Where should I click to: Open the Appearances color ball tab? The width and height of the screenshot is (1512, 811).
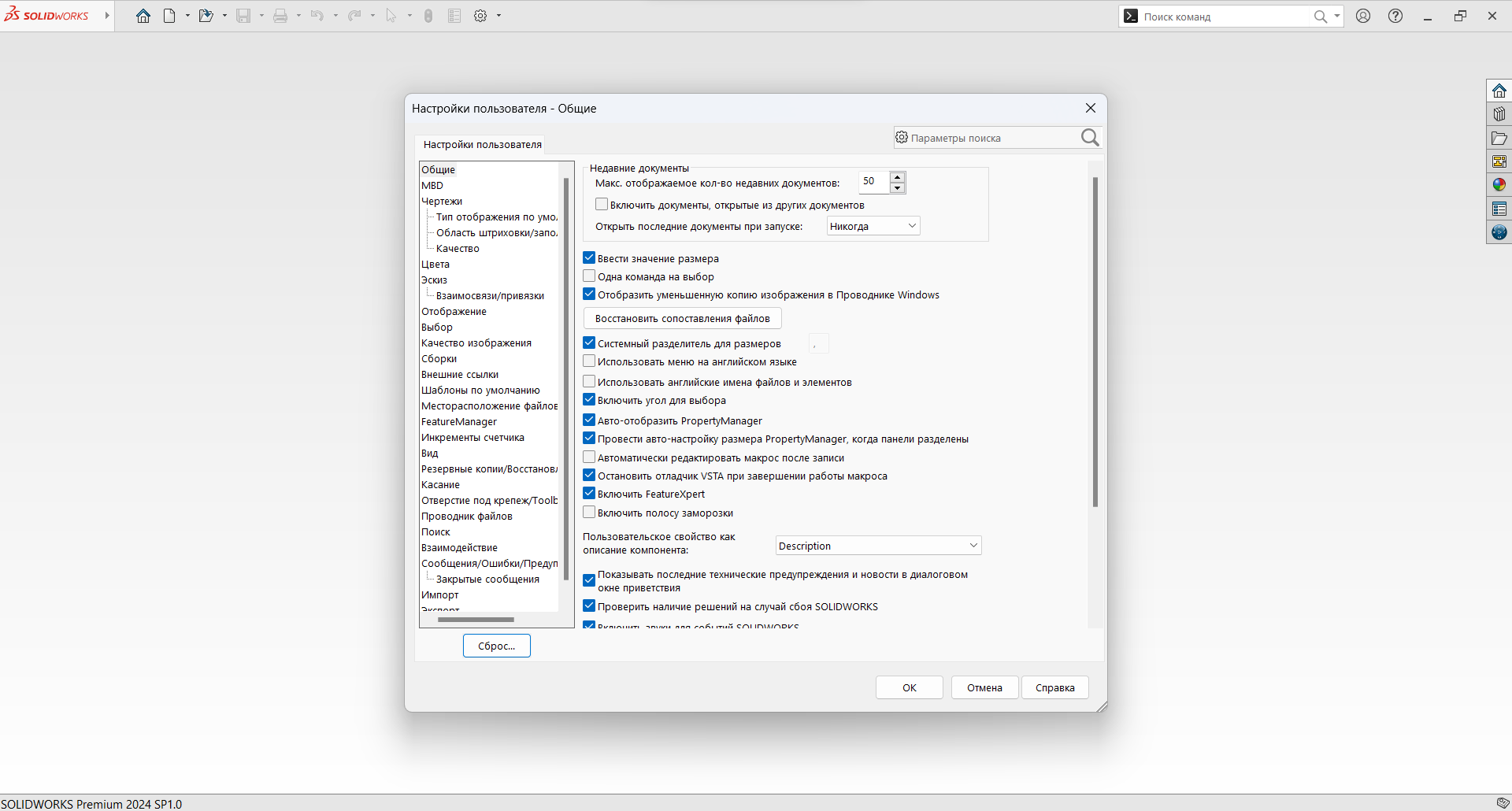pyautogui.click(x=1499, y=184)
